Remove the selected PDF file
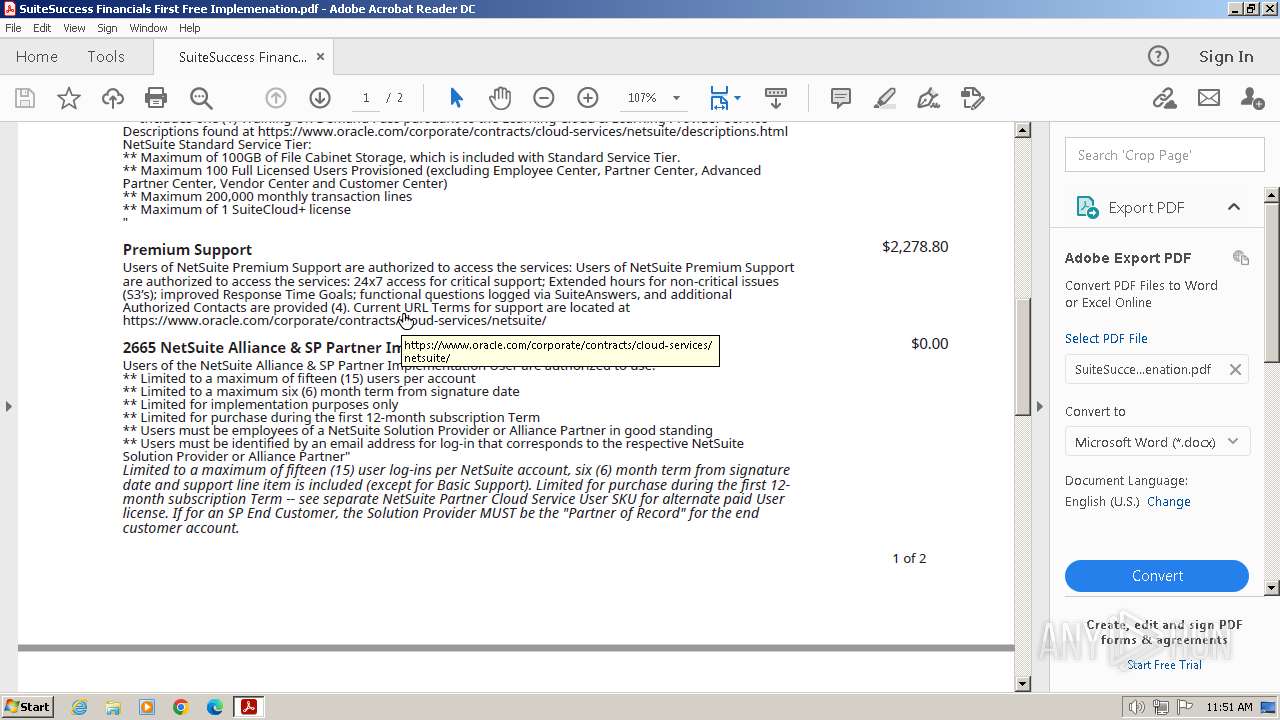This screenshot has width=1280, height=720. 1235,369
